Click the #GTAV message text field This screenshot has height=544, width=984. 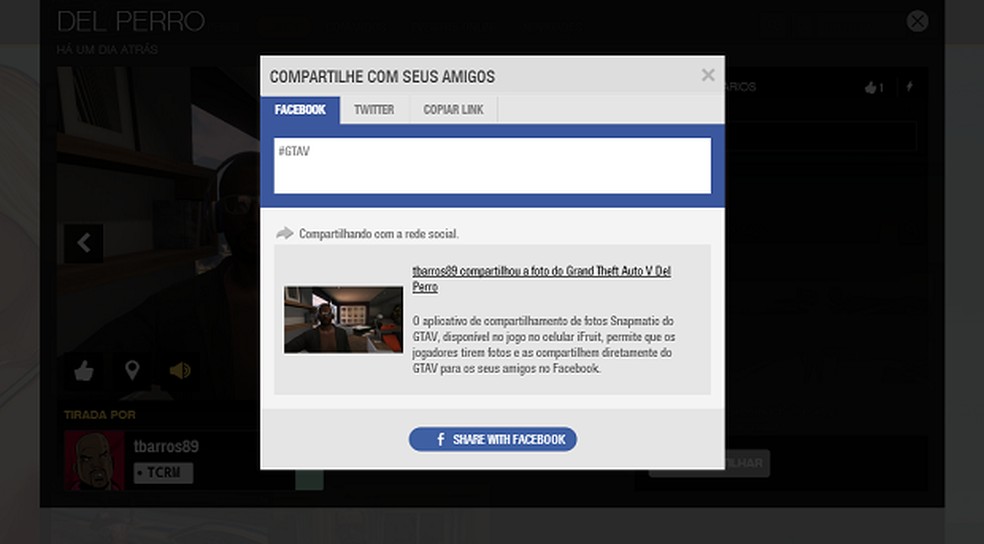point(493,166)
